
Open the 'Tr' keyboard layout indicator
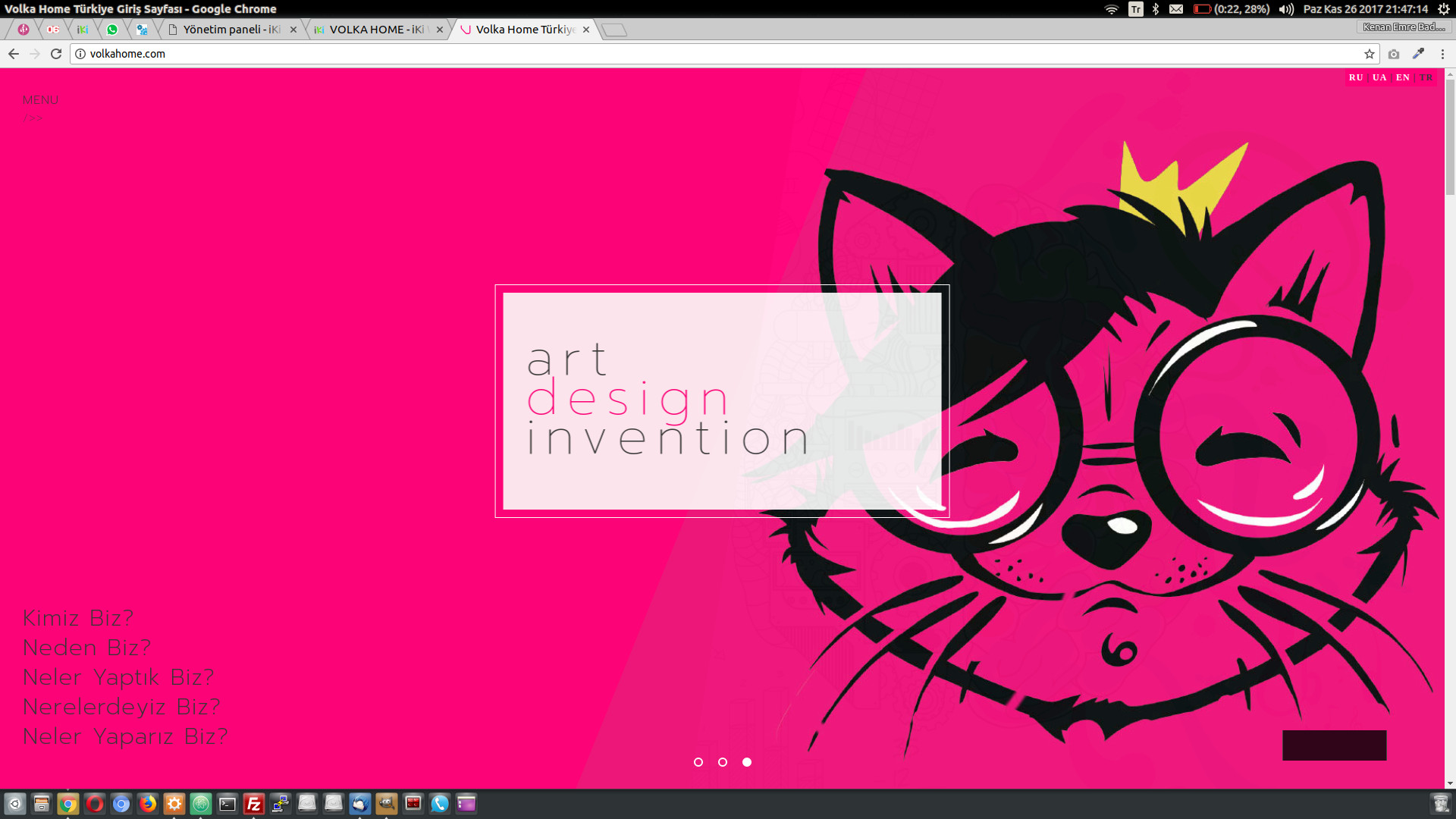coord(1135,9)
